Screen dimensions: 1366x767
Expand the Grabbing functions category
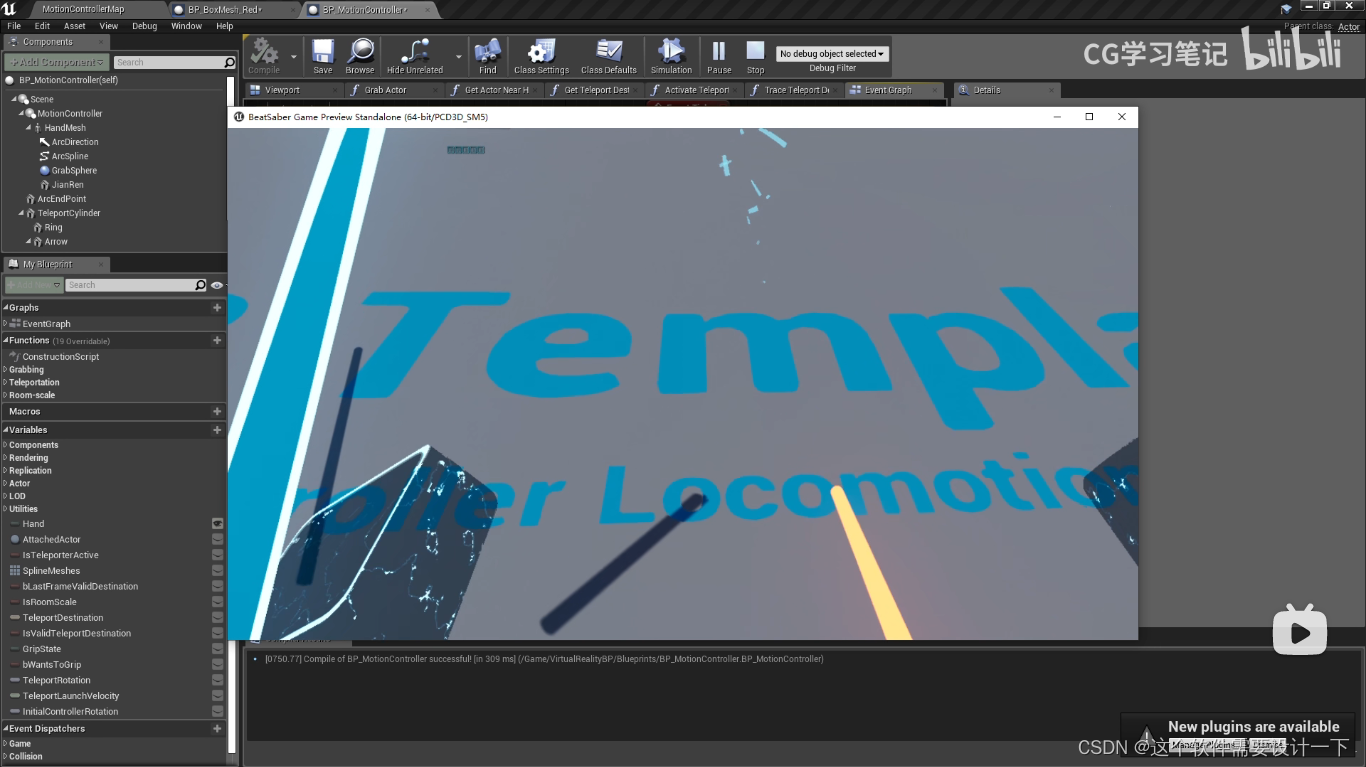[x=5, y=370]
